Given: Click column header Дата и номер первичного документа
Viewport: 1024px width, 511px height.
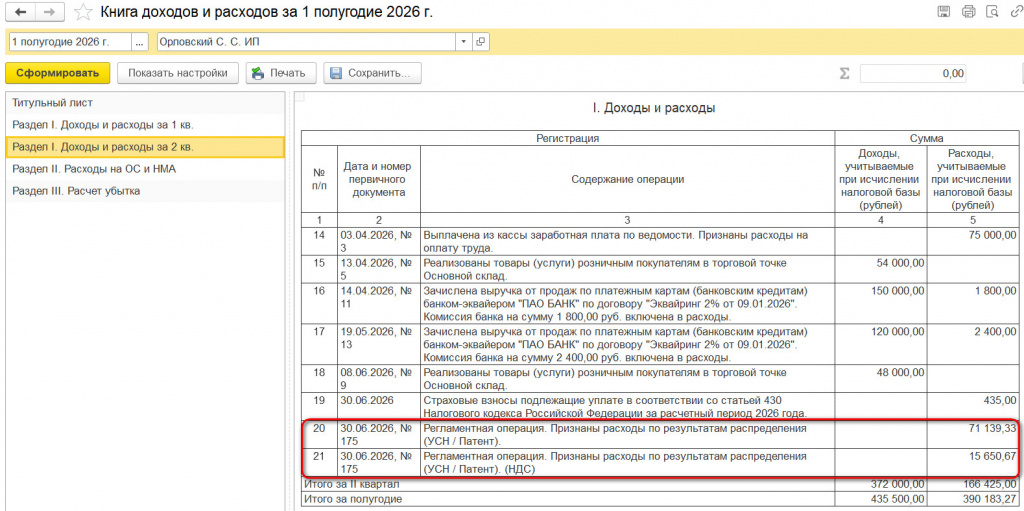Looking at the screenshot, I should (x=377, y=179).
